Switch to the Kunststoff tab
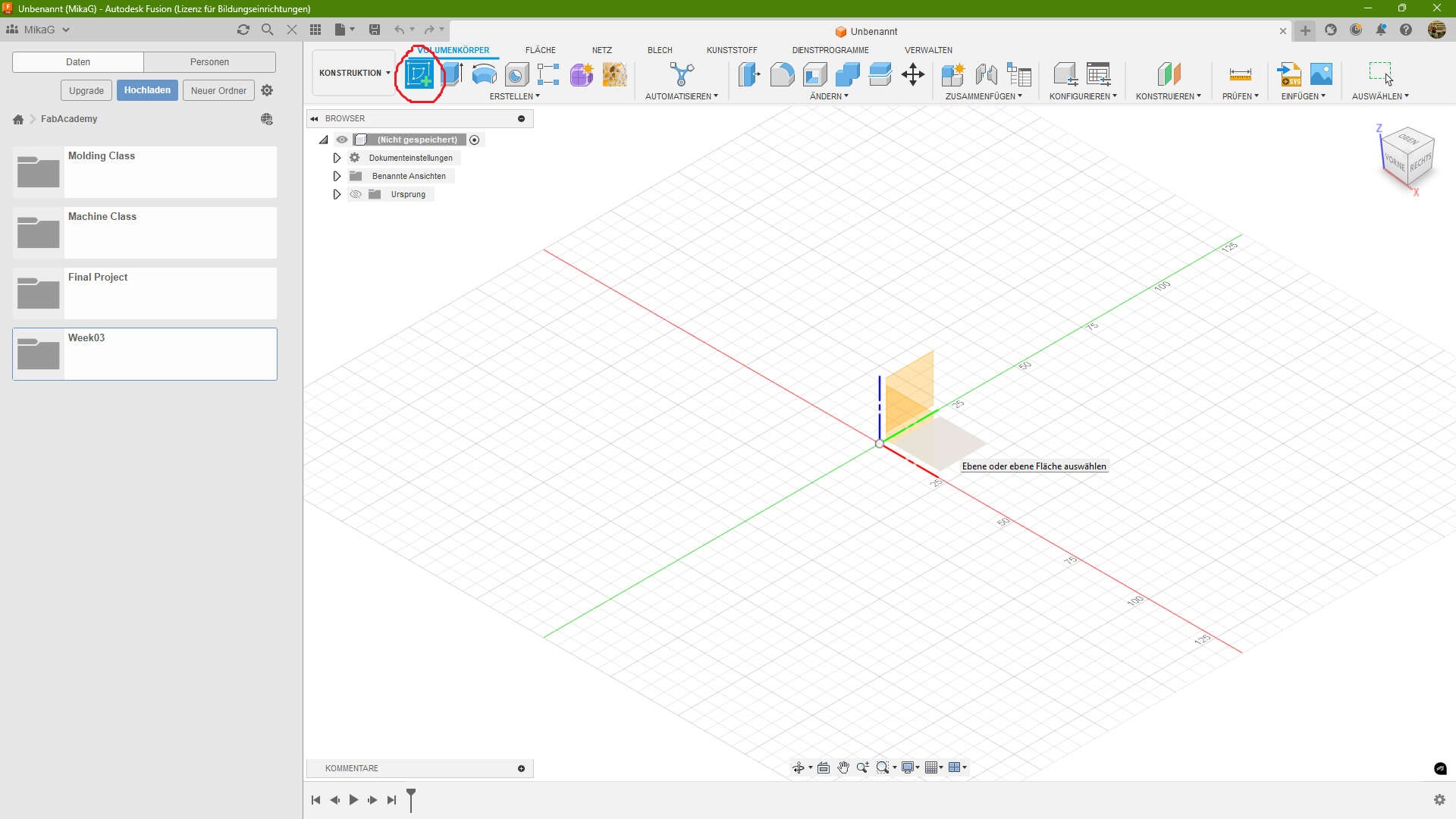This screenshot has width=1456, height=819. point(732,50)
